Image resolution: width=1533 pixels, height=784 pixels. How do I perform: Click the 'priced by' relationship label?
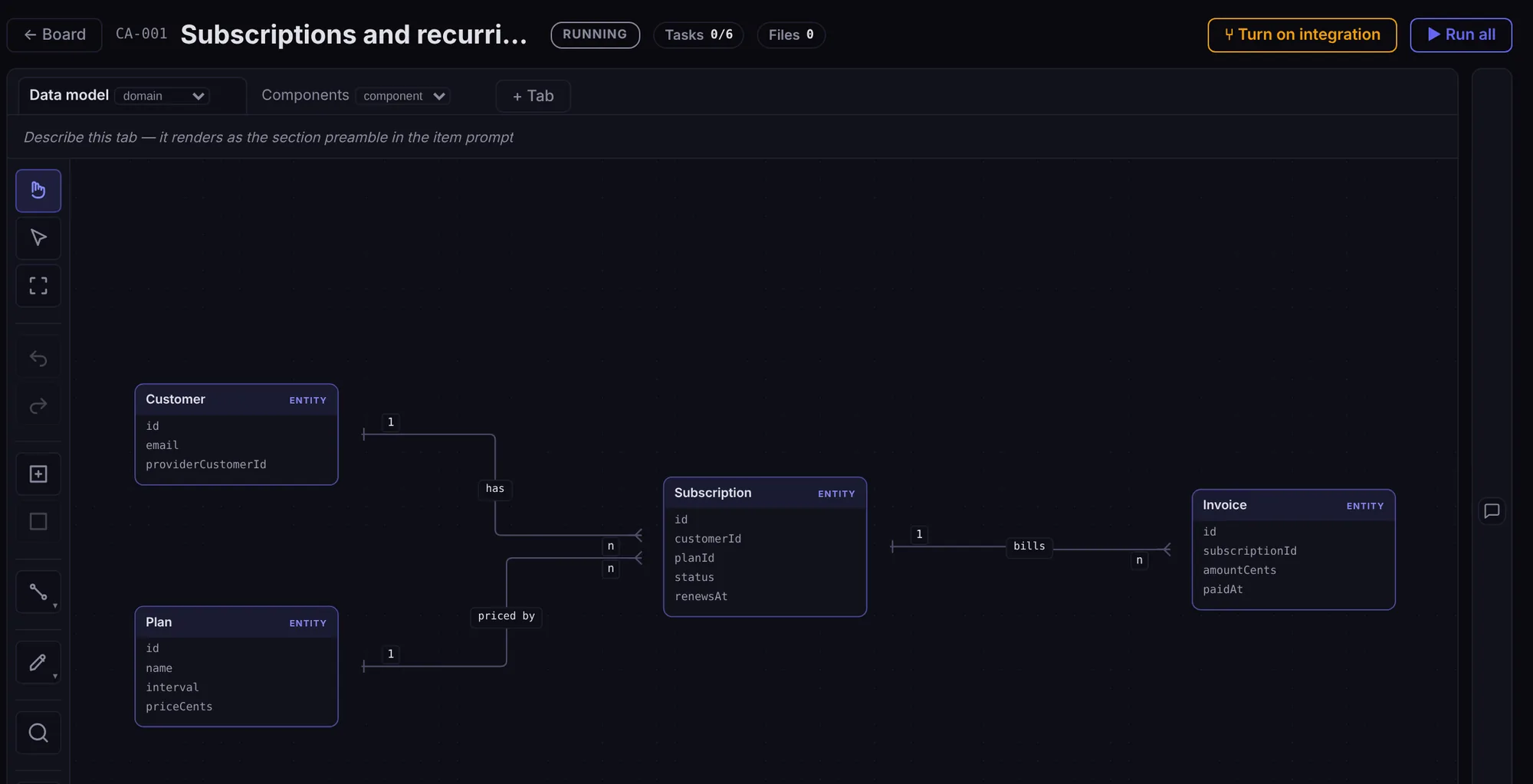(507, 616)
